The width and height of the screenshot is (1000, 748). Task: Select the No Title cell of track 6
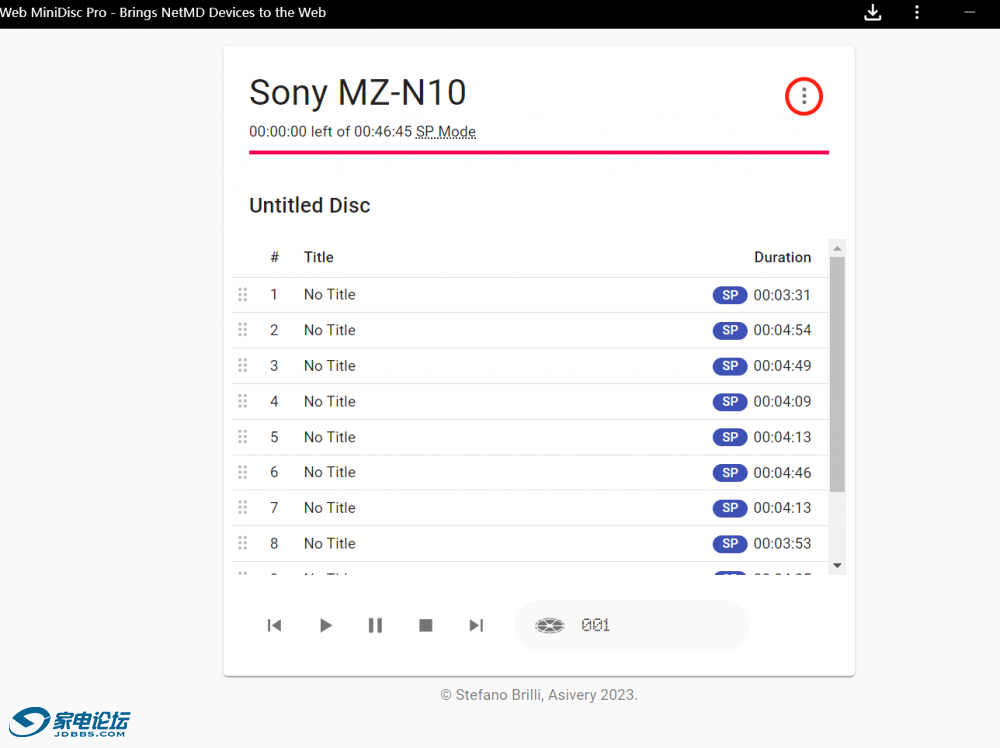(330, 473)
